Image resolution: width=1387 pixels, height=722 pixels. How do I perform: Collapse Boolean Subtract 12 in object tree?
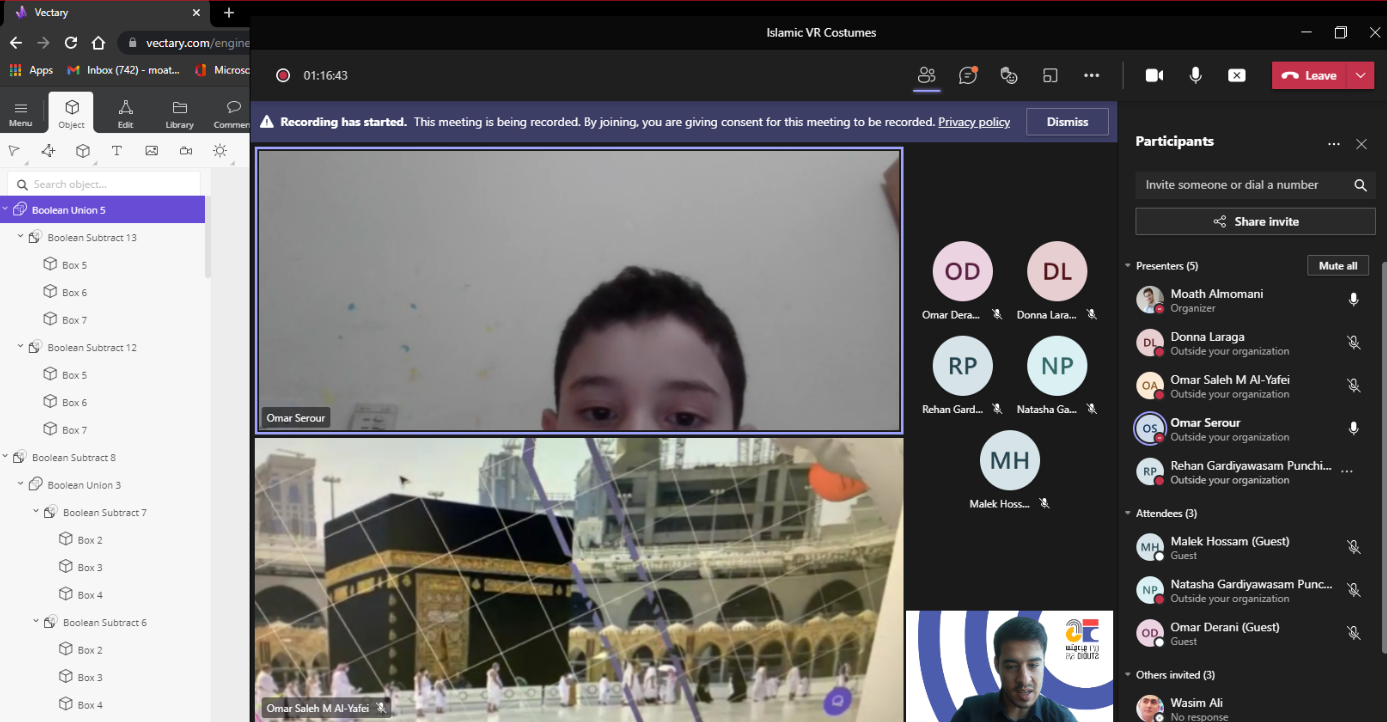point(20,347)
